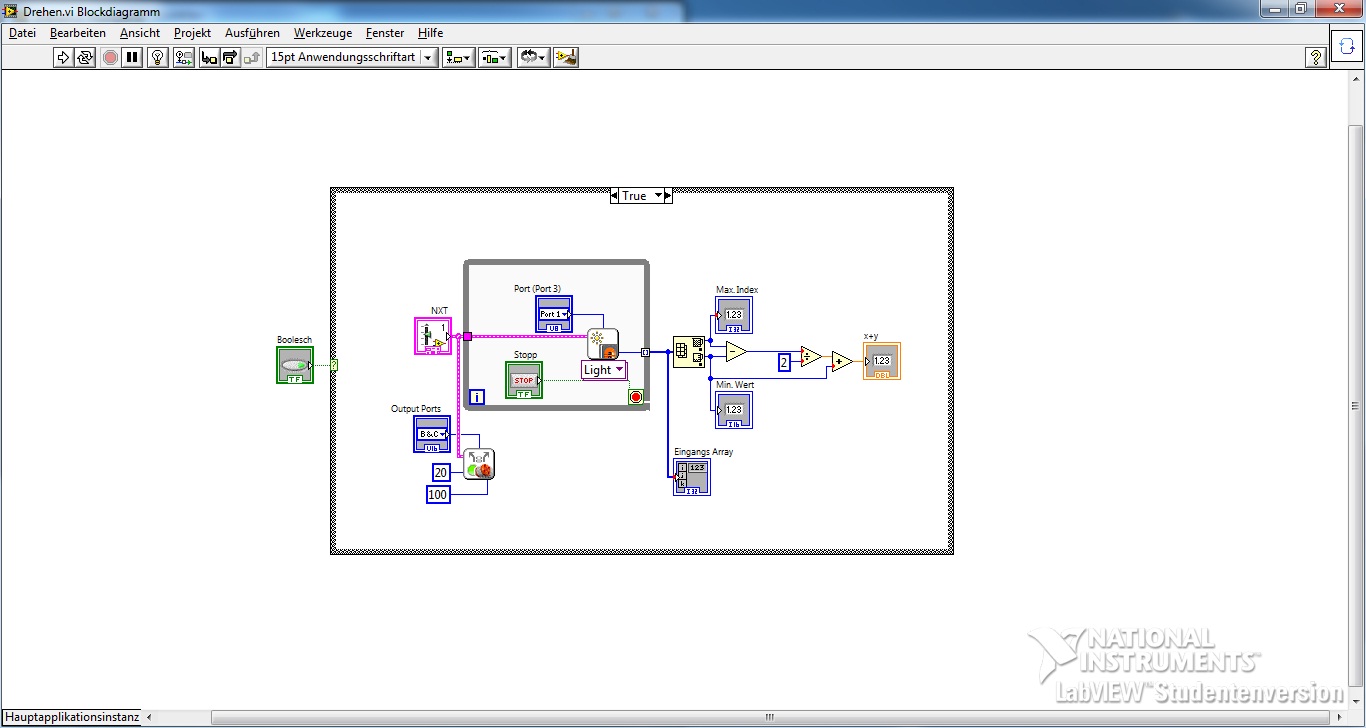
Task: Clean up the diagram with the broom icon
Action: (x=566, y=57)
